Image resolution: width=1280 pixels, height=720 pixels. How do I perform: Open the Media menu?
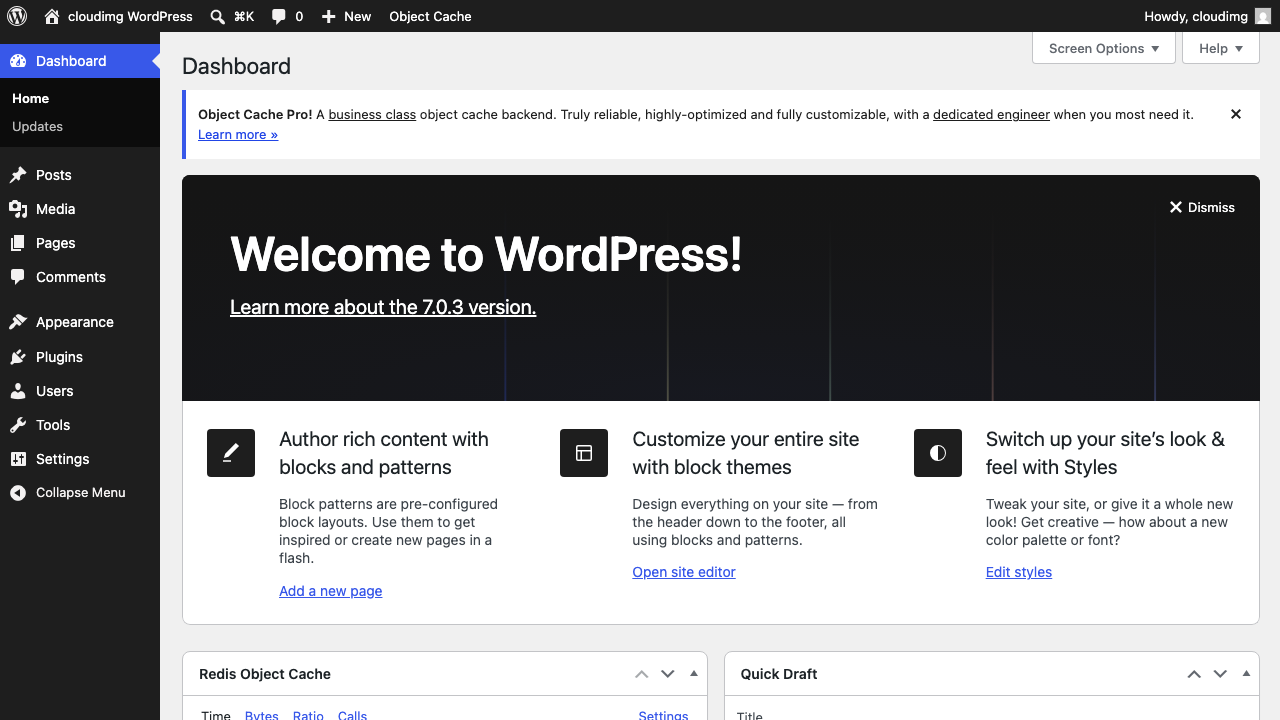click(x=80, y=209)
